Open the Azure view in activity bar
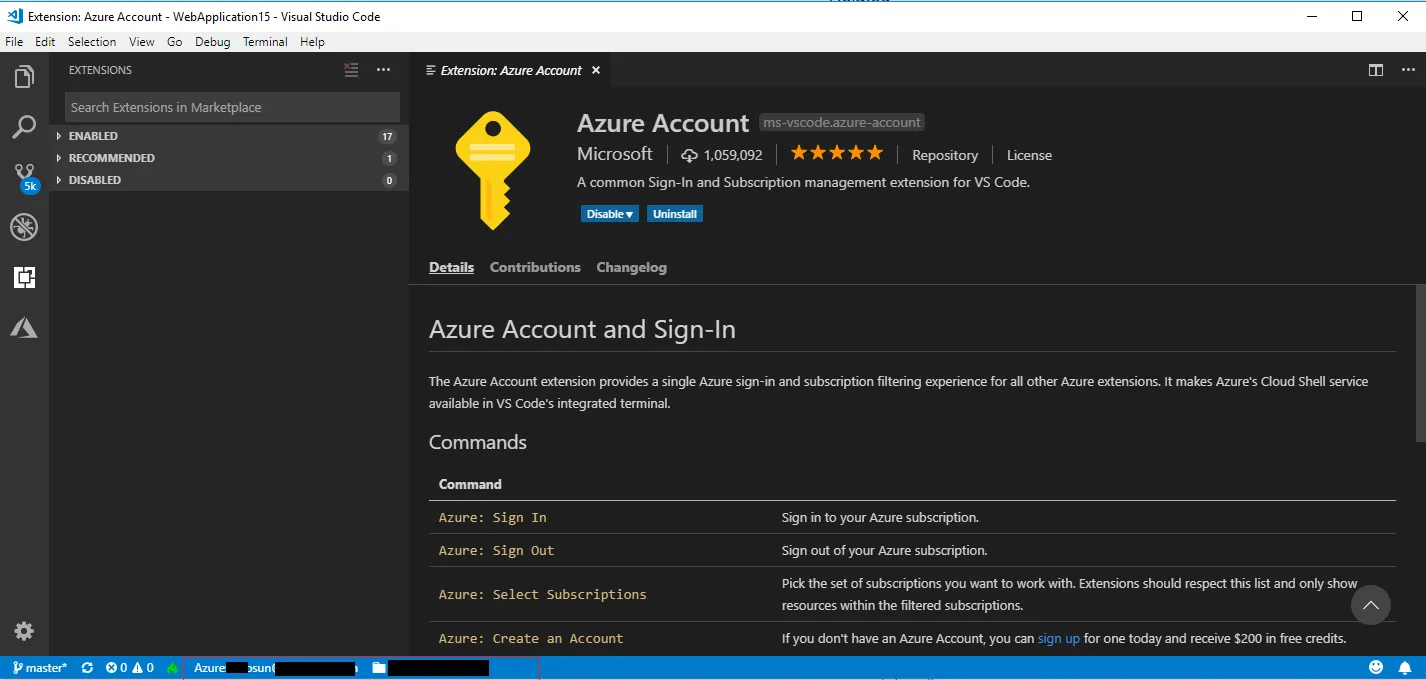This screenshot has width=1426, height=680. [x=24, y=327]
